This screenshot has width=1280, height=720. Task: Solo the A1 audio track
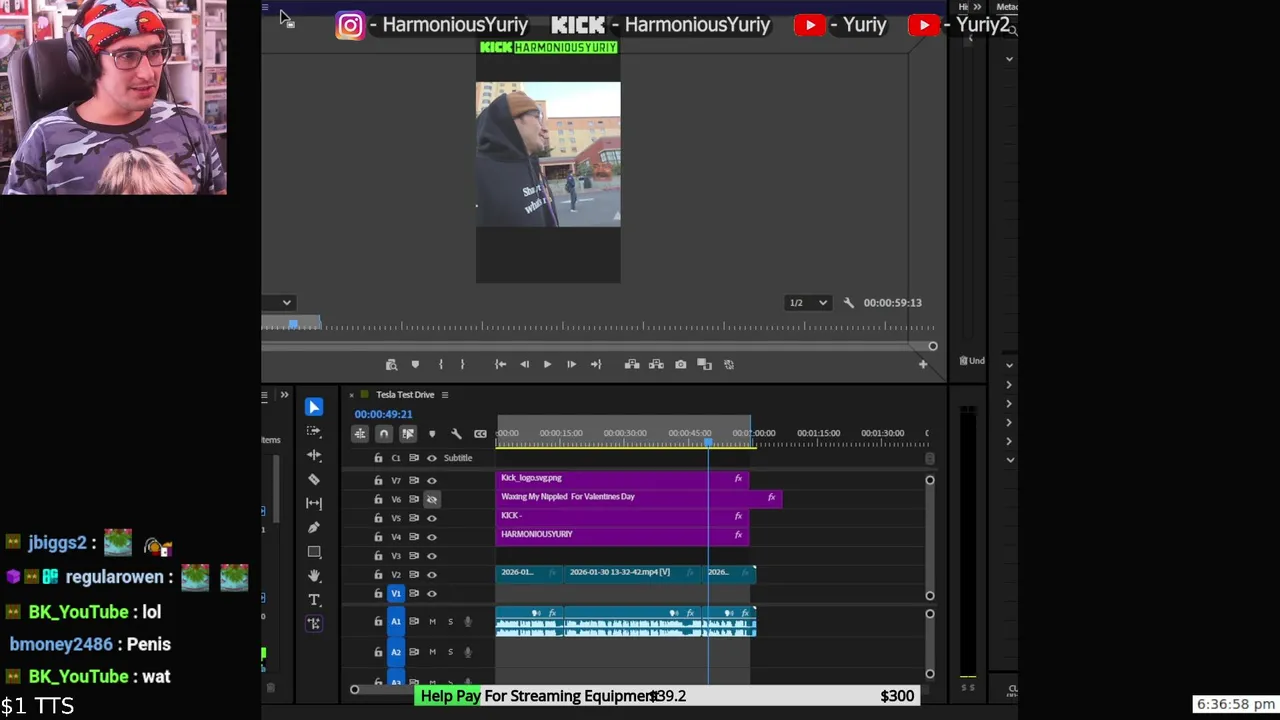point(450,622)
